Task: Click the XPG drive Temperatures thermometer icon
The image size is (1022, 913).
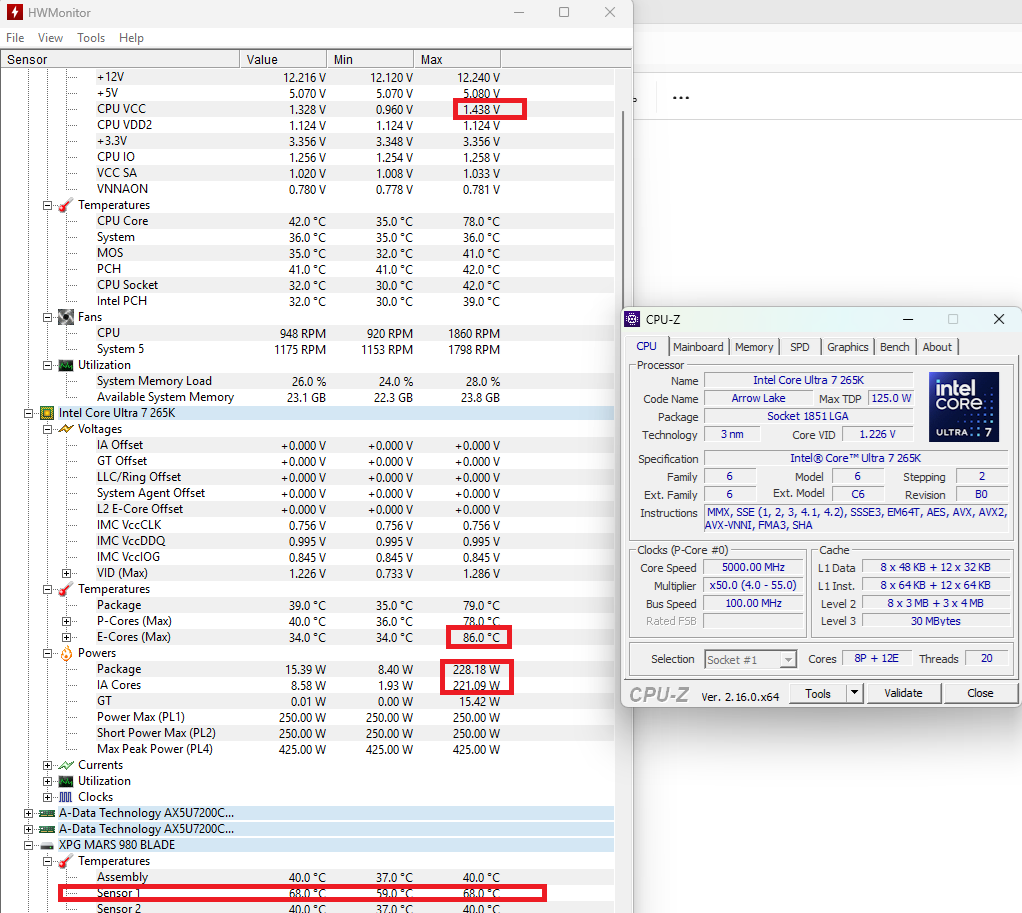Action: click(x=66, y=862)
